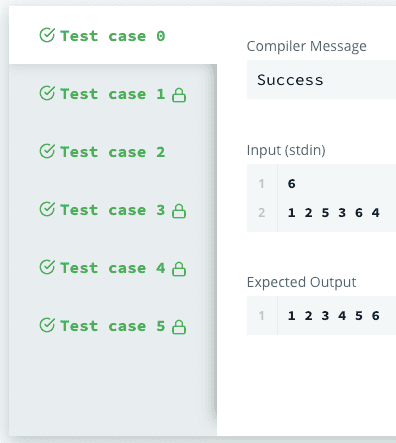
Task: Open the Test case 1 tab
Action: click(x=113, y=94)
